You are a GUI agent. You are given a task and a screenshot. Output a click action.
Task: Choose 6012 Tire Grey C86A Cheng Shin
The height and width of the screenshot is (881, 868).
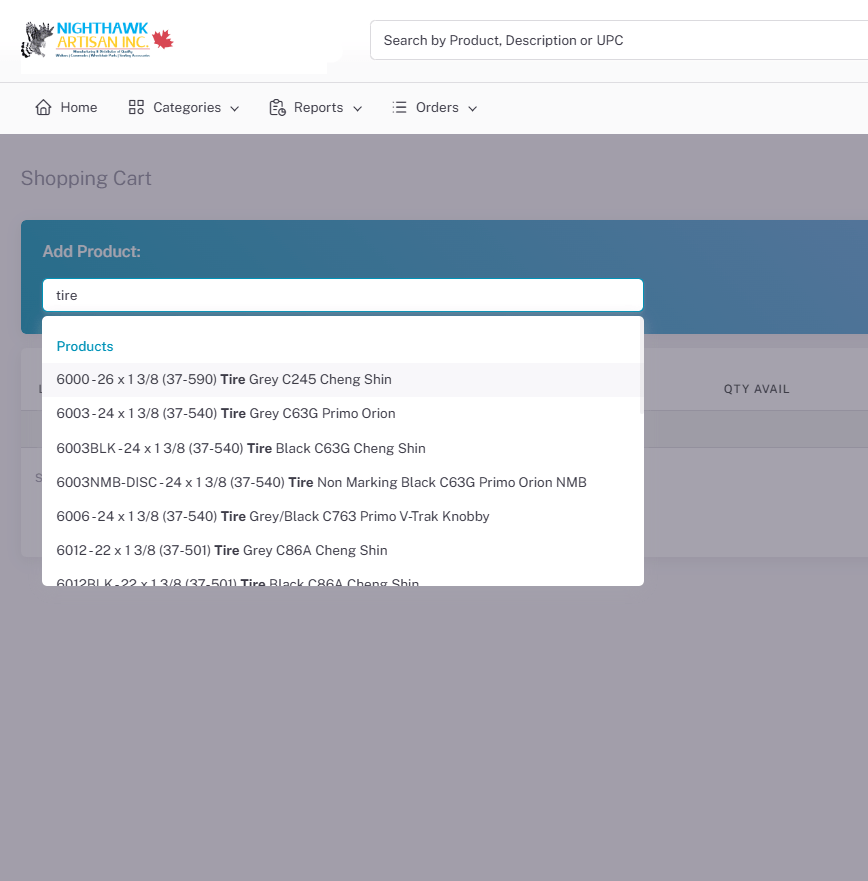222,550
